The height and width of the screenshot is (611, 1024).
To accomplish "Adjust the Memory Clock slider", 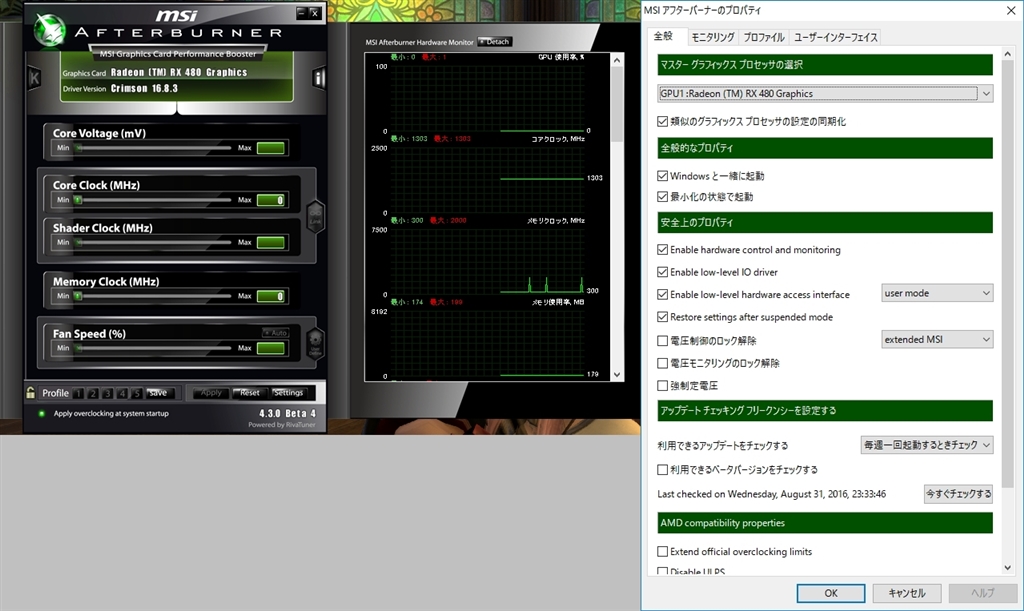I will tap(153, 296).
